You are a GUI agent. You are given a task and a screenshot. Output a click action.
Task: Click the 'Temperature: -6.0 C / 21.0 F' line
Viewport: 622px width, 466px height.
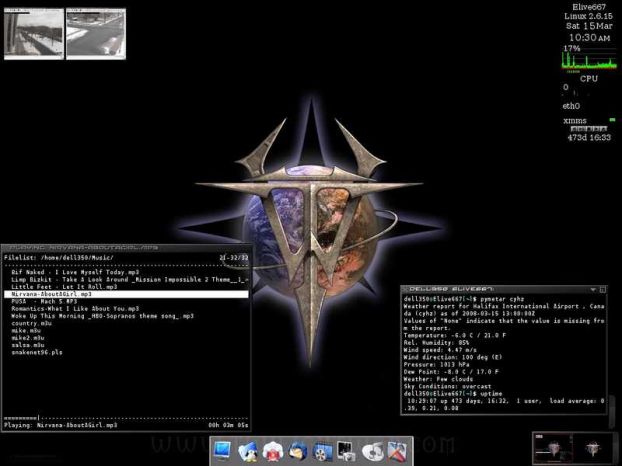point(455,335)
